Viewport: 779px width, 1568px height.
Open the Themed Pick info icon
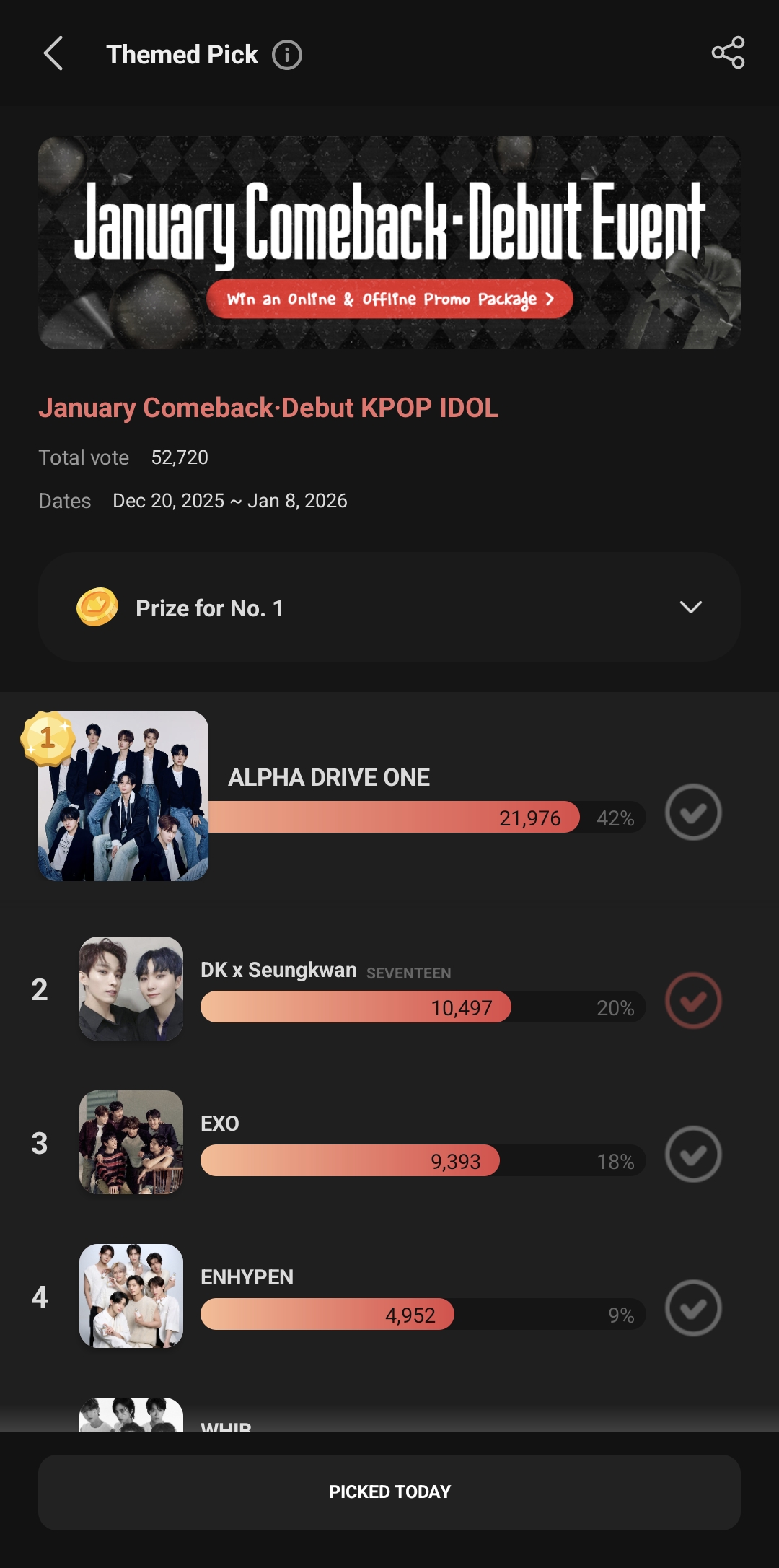[286, 55]
